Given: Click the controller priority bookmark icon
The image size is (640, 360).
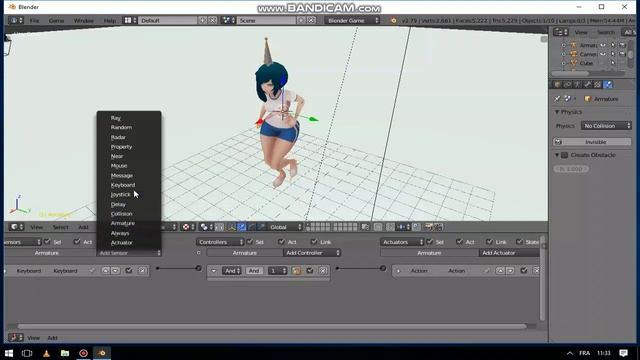Looking at the screenshot, I should click(x=297, y=271).
